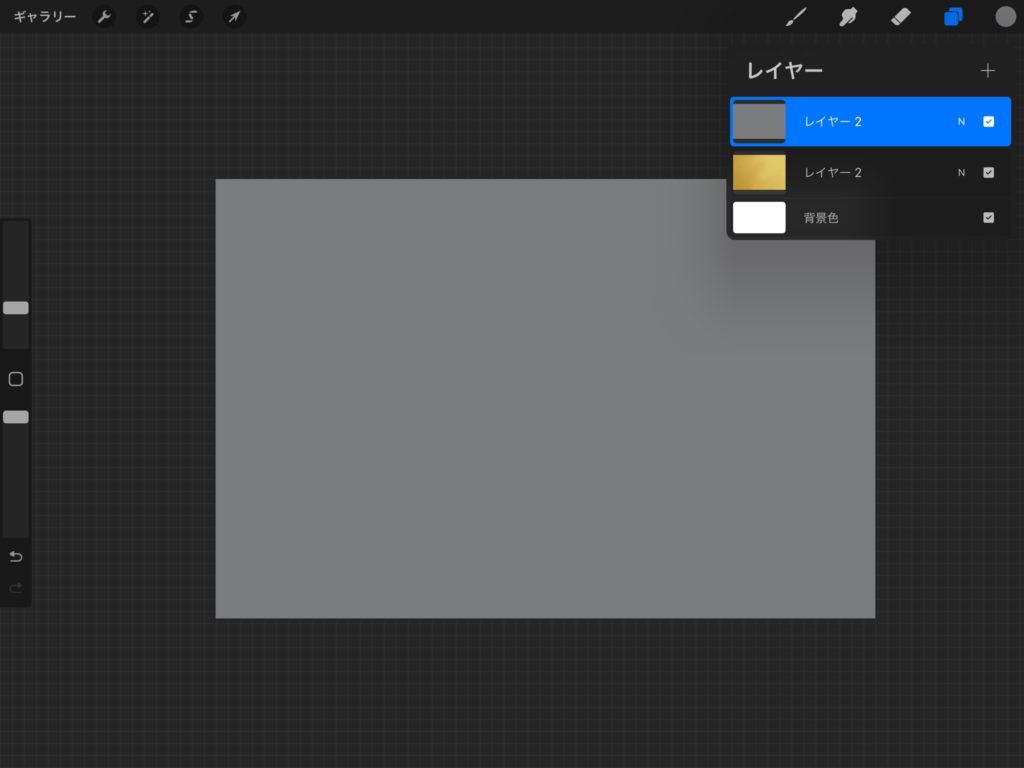Close the Layers panel via layers icon

952,17
